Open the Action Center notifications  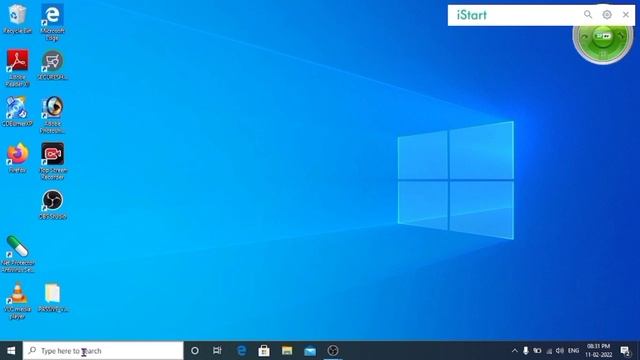click(x=625, y=351)
